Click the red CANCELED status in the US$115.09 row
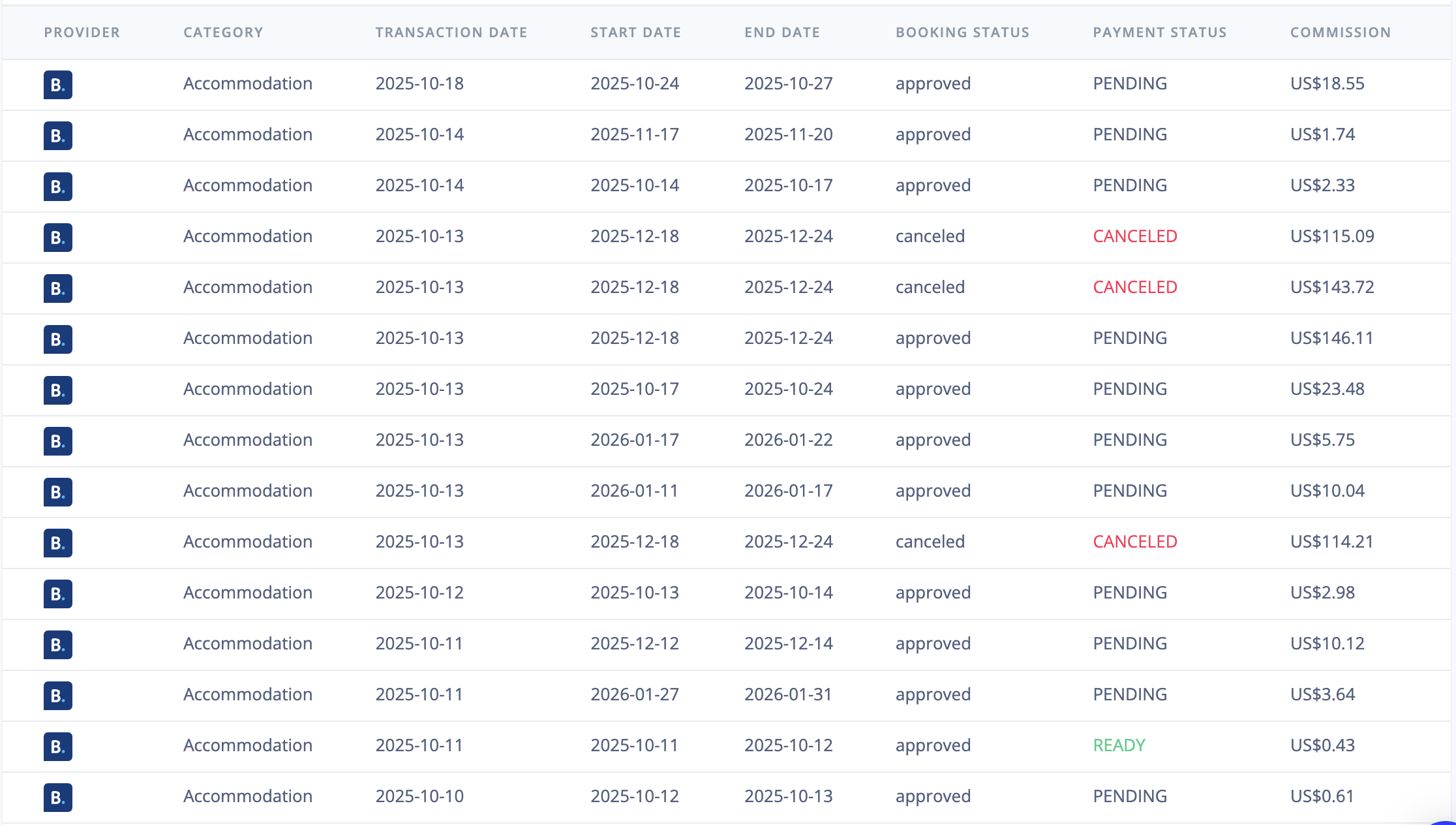Screen dimensions: 1456x825 [x=1135, y=237]
